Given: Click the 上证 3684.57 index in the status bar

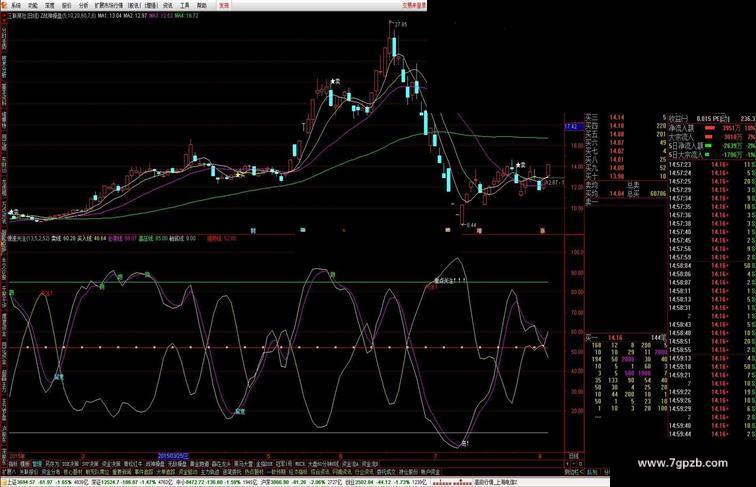Looking at the screenshot, I should (21, 482).
